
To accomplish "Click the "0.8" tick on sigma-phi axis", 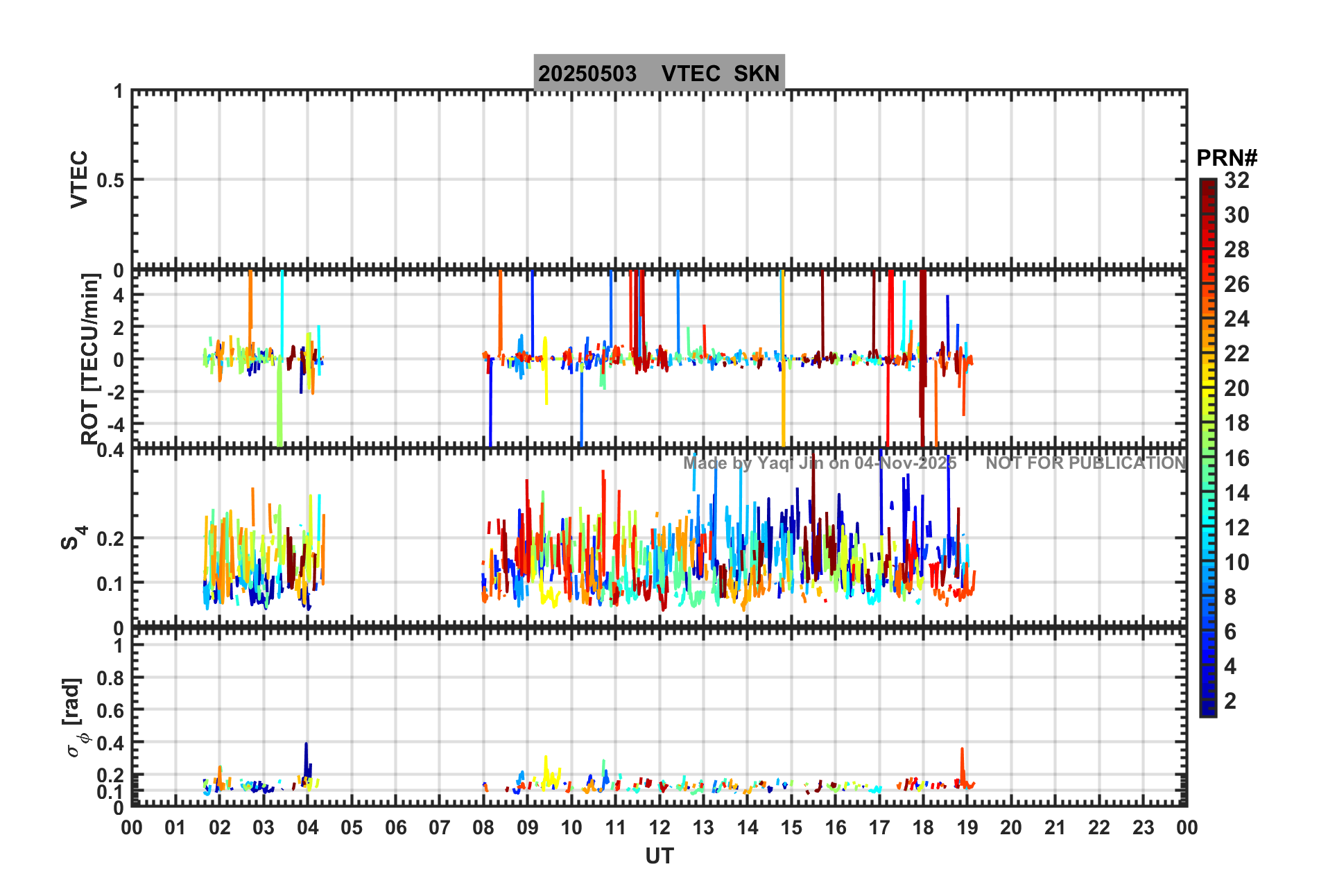I will (x=110, y=678).
